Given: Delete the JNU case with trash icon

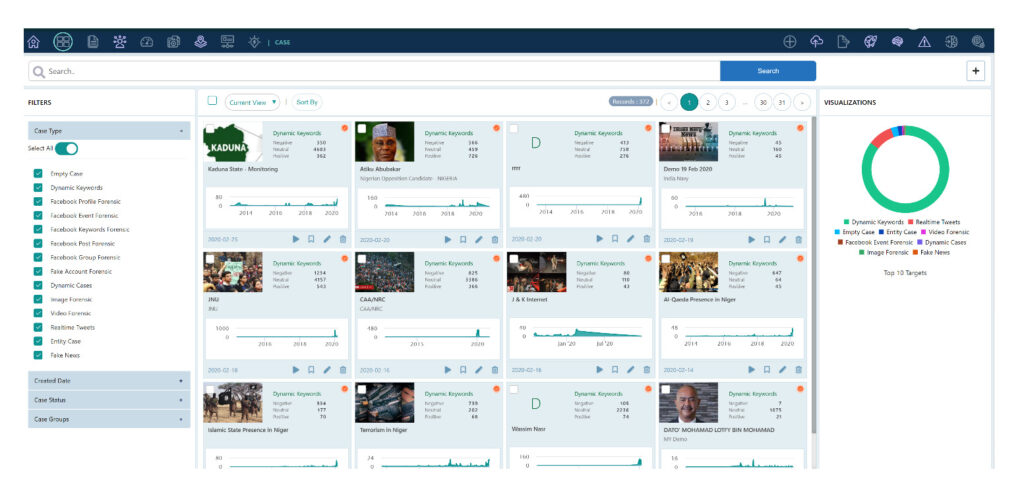Looking at the screenshot, I should click(342, 369).
